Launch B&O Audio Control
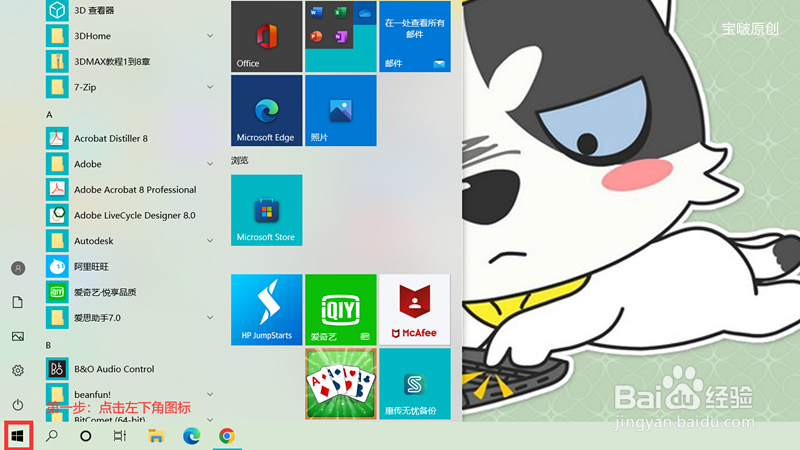The width and height of the screenshot is (800, 450). click(x=130, y=369)
